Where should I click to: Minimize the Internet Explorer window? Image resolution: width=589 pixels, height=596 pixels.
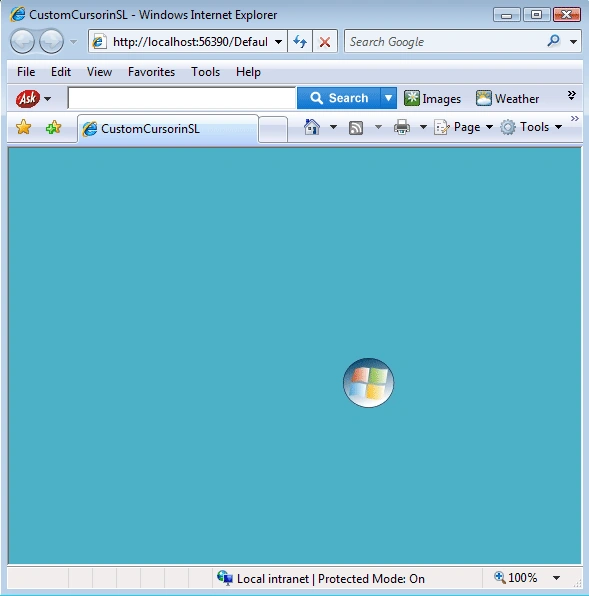507,15
